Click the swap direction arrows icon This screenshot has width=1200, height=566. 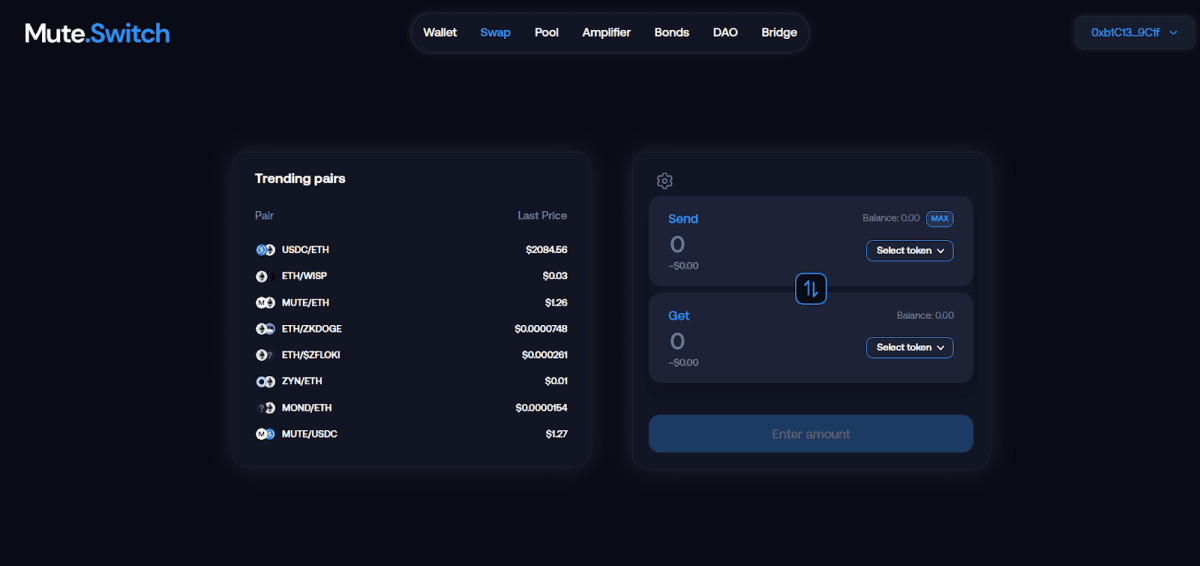tap(811, 289)
